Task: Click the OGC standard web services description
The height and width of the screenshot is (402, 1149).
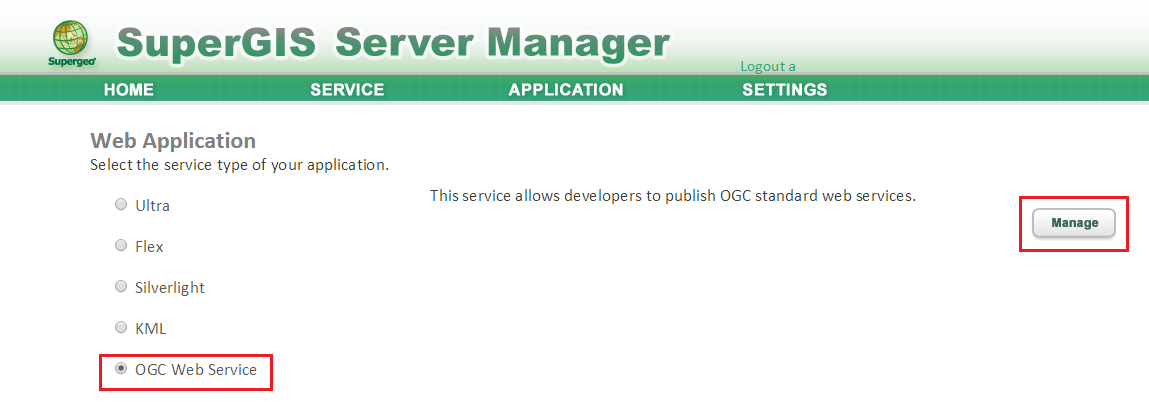Action: [x=673, y=196]
